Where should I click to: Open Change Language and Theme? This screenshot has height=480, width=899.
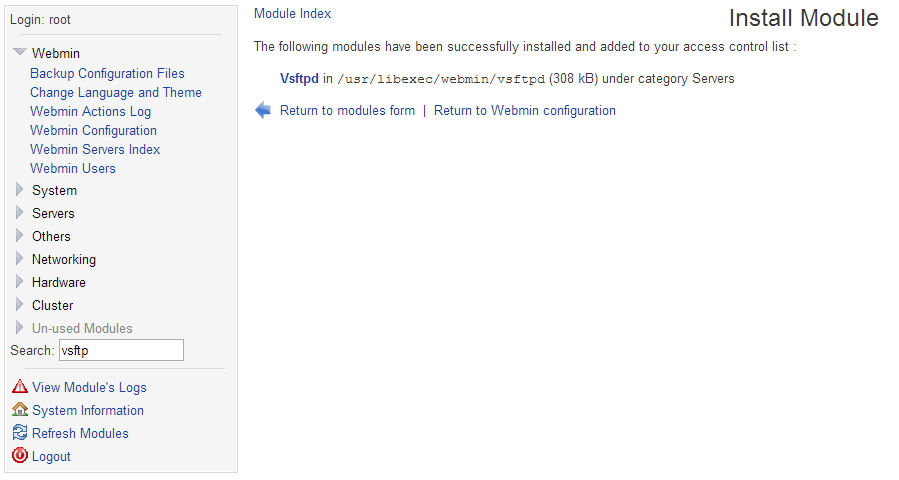pyautogui.click(x=116, y=92)
